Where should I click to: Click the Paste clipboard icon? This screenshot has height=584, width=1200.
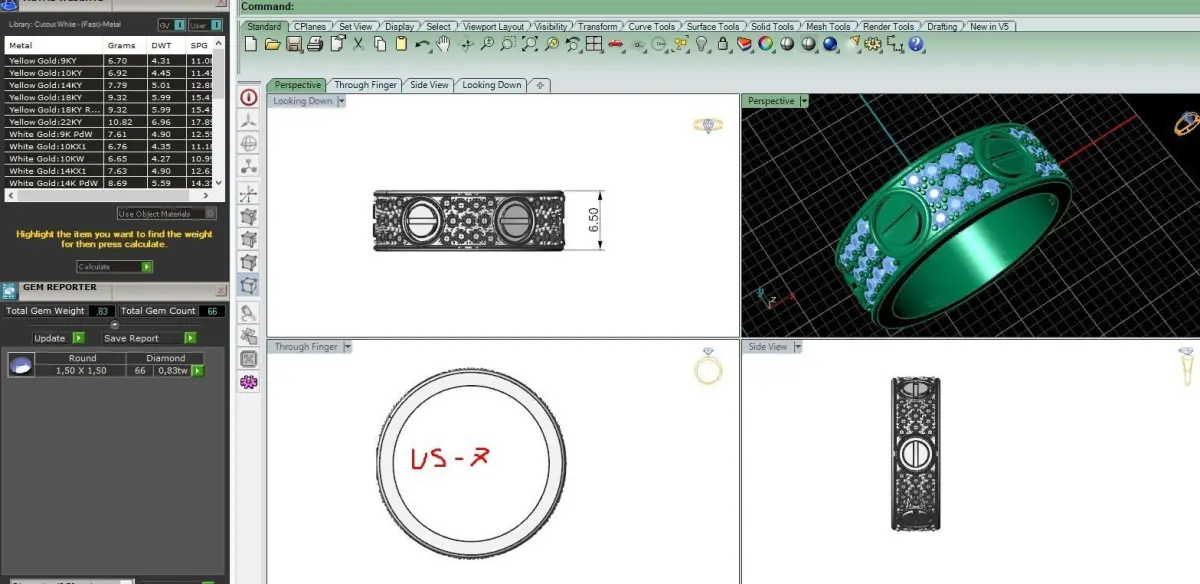tap(402, 43)
